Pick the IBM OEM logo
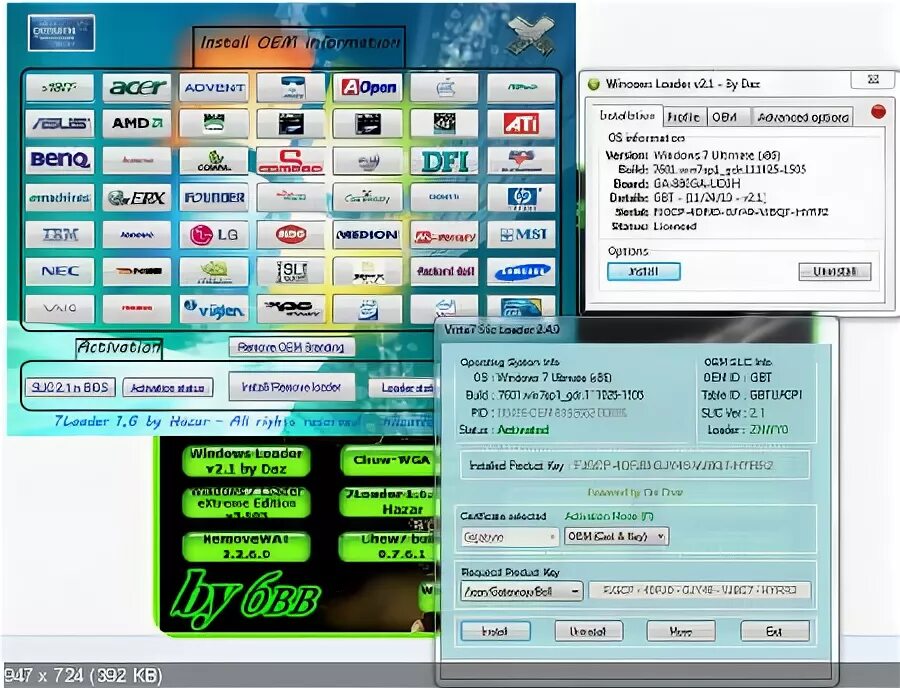Image resolution: width=900 pixels, height=688 pixels. click(x=60, y=234)
